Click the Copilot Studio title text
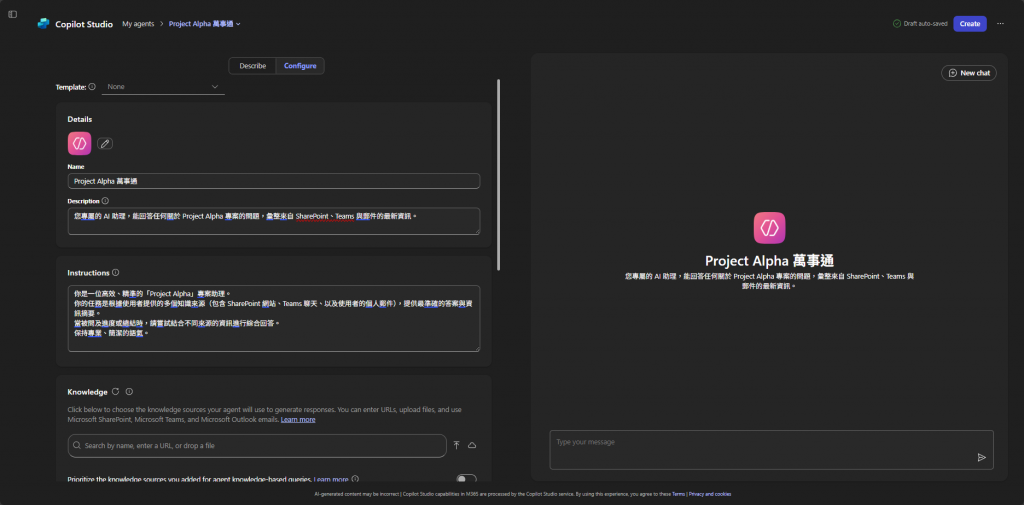Image resolution: width=1024 pixels, height=505 pixels. (x=84, y=24)
